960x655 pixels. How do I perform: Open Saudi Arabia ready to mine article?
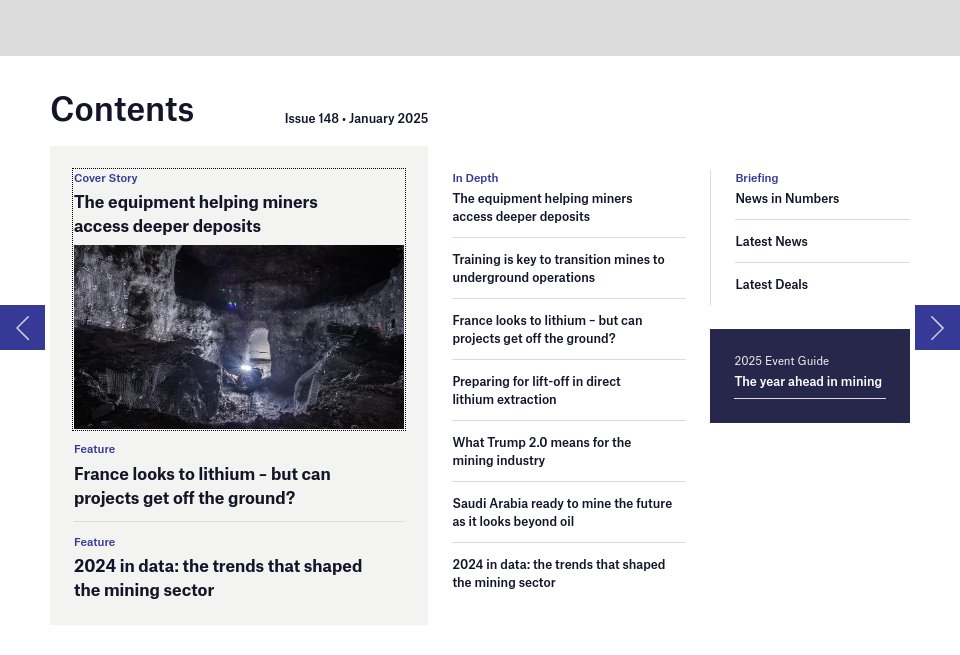coord(562,512)
